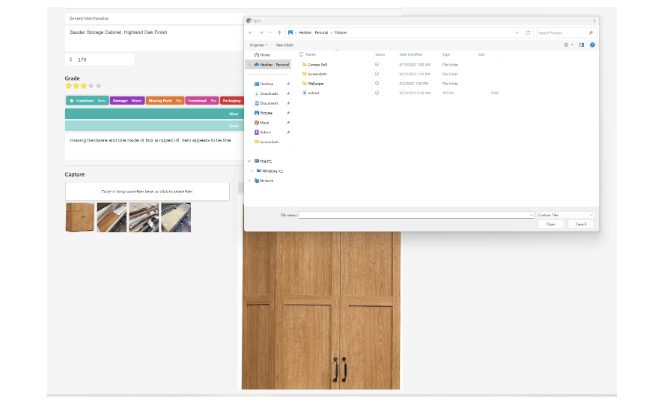The height and width of the screenshot is (410, 664).
Task: Select the orange Missing Parts tag
Action: pyautogui.click(x=165, y=101)
